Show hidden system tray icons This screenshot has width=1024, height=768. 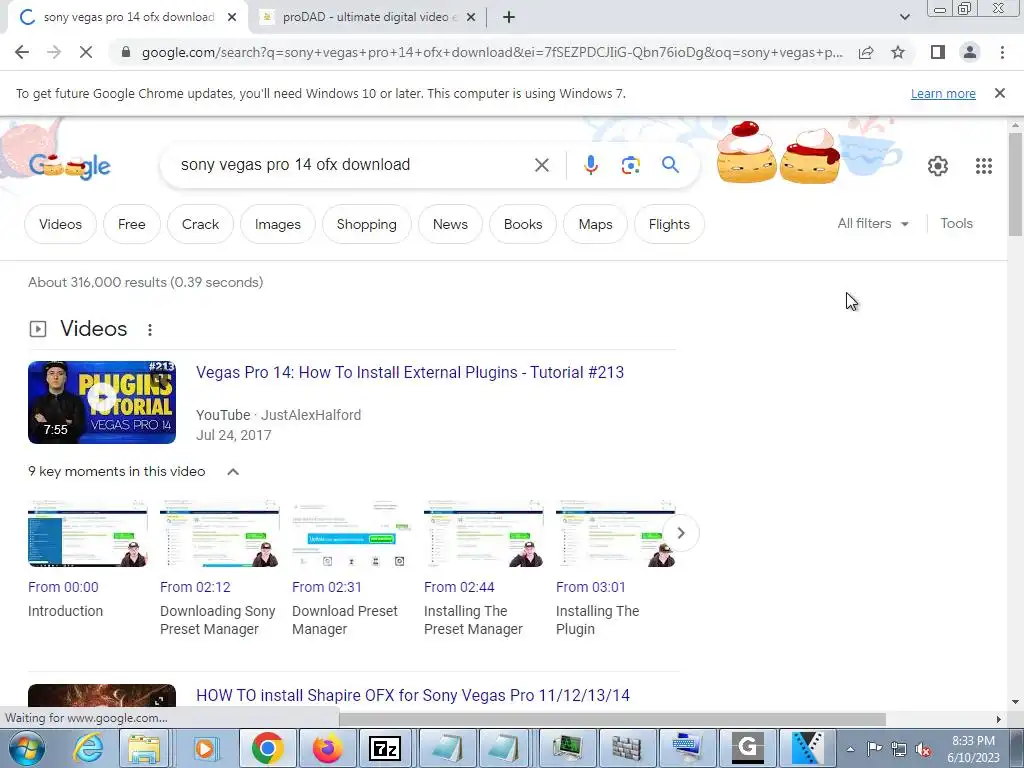(850, 749)
